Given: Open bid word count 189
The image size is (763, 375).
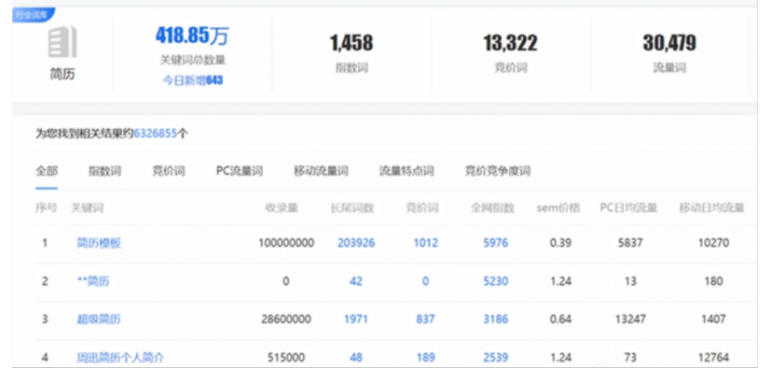Looking at the screenshot, I should (426, 358).
